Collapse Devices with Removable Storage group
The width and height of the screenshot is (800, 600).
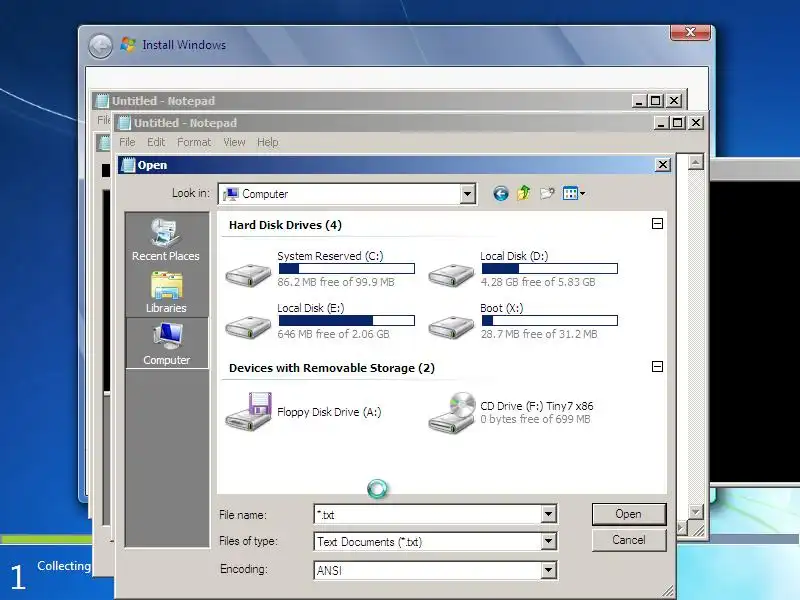click(657, 366)
